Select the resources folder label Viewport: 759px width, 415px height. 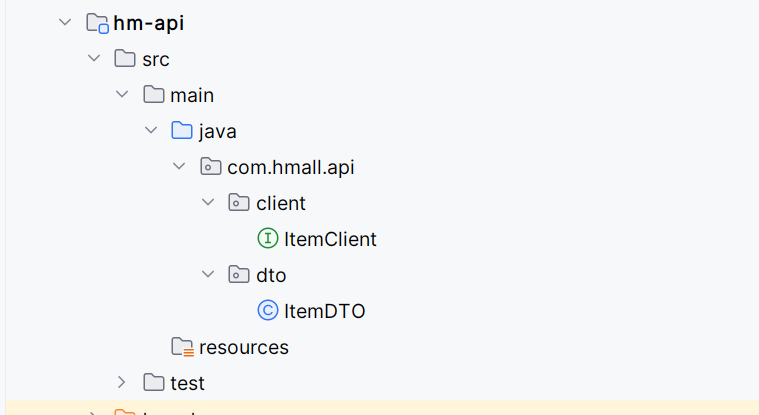point(244,347)
